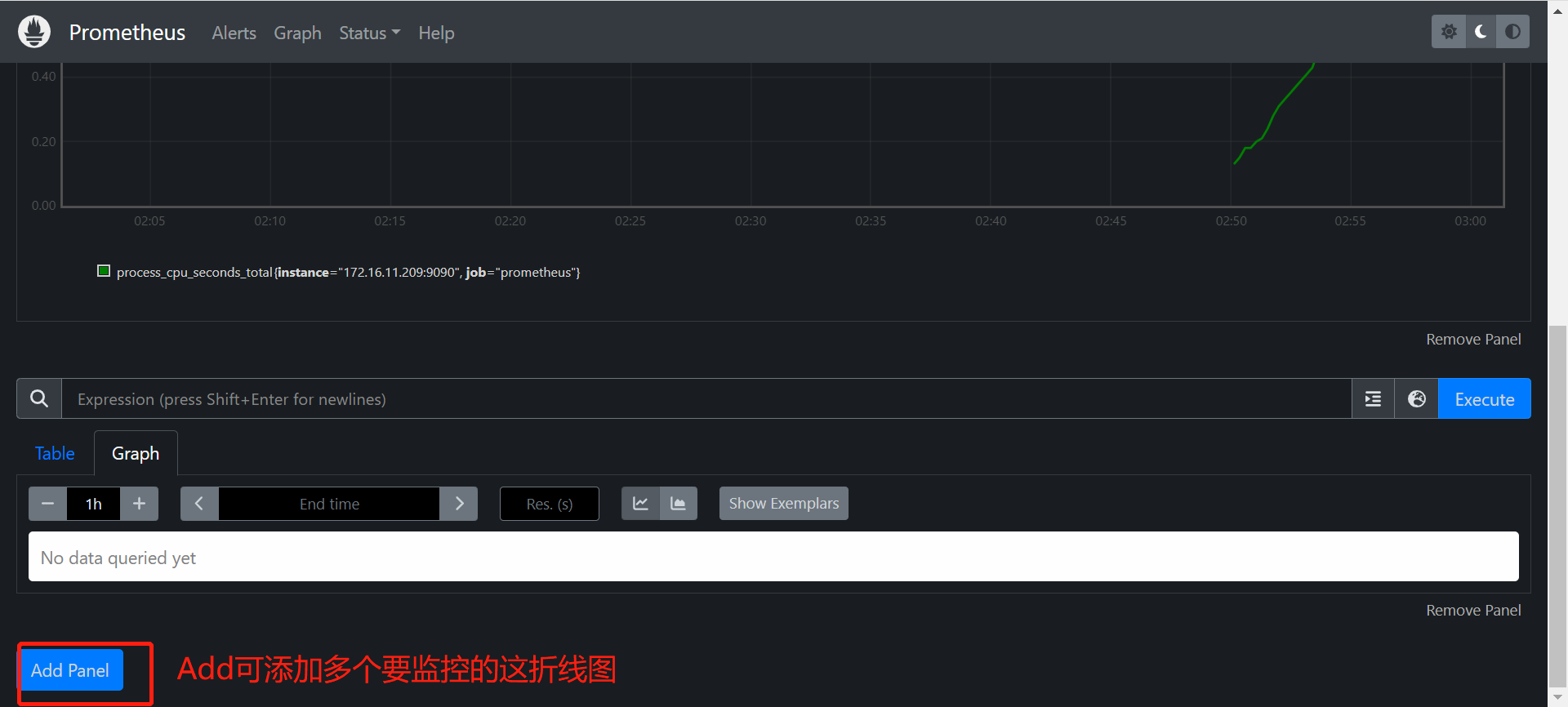Open the metrics explorer globe icon
Screen dimensions: 1568x707
(x=1416, y=398)
